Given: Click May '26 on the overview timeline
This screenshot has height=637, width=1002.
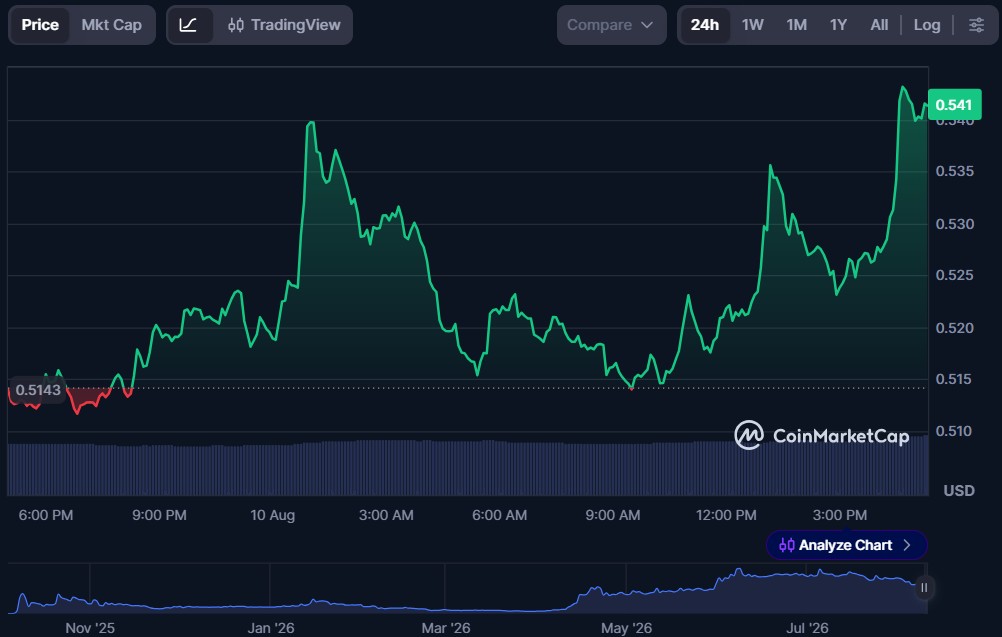Looking at the screenshot, I should 626,628.
